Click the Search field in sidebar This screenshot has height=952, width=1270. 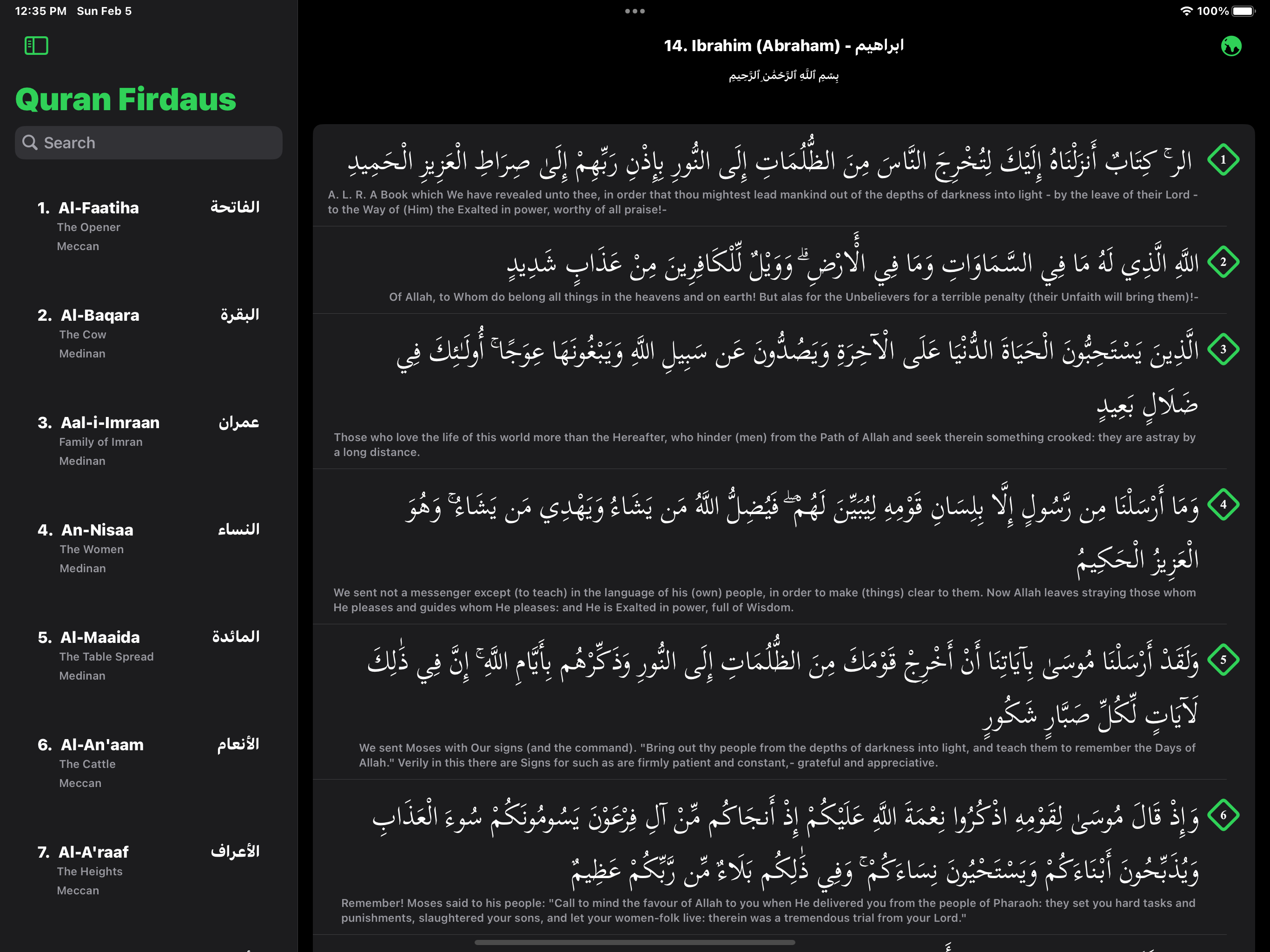149,143
